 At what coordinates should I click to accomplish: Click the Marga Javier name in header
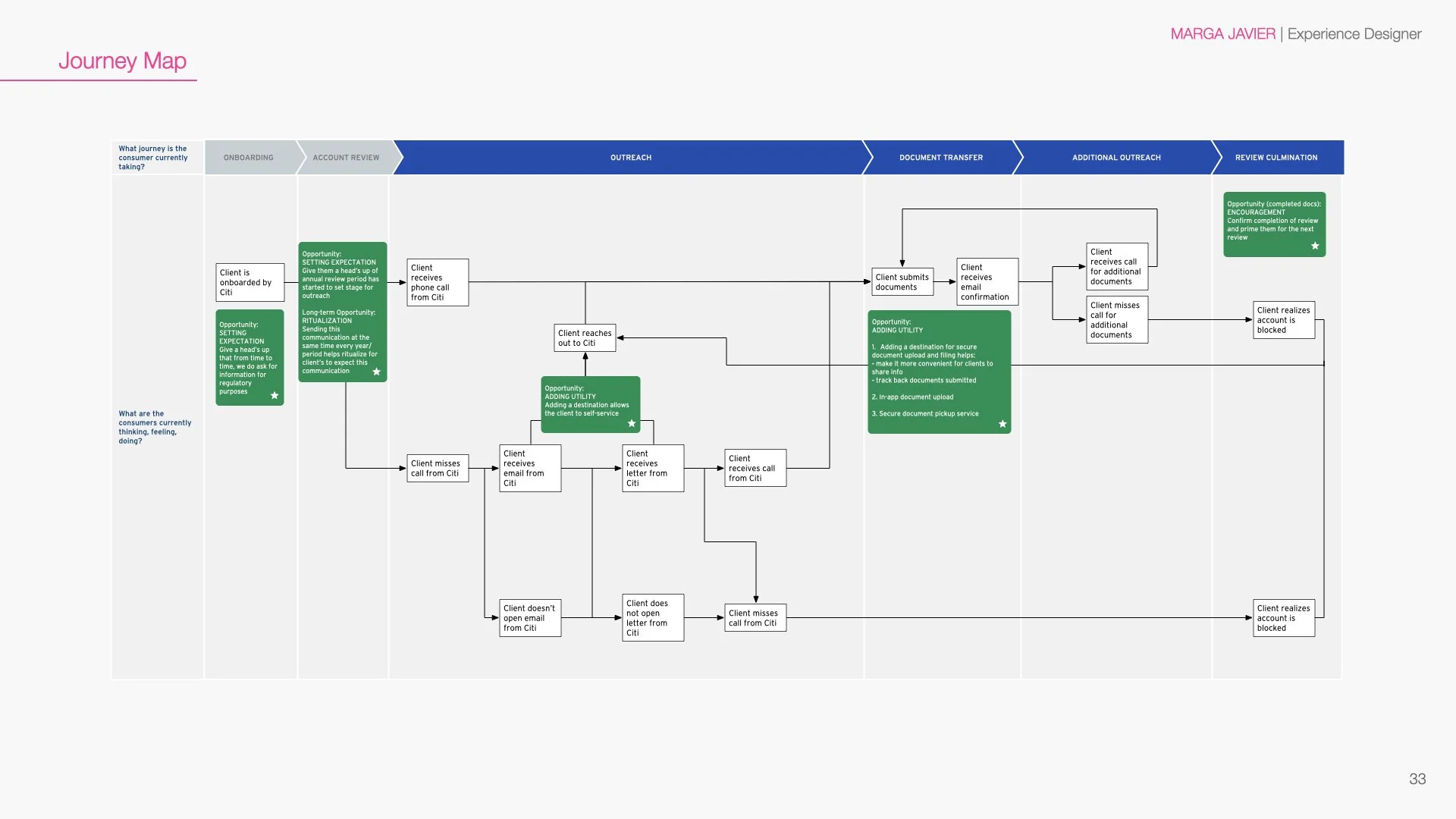[1222, 34]
